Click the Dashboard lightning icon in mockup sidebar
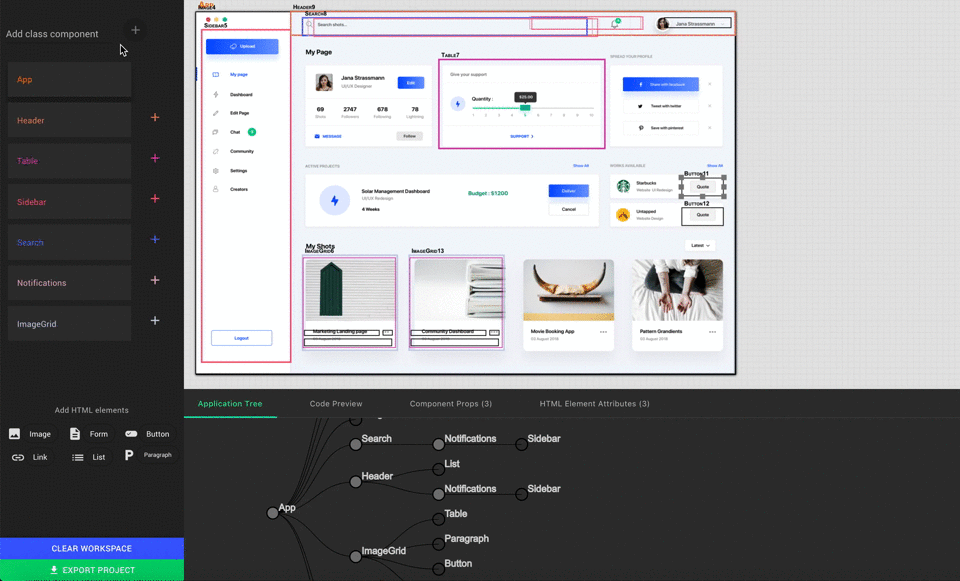This screenshot has height=581, width=960. (x=216, y=94)
